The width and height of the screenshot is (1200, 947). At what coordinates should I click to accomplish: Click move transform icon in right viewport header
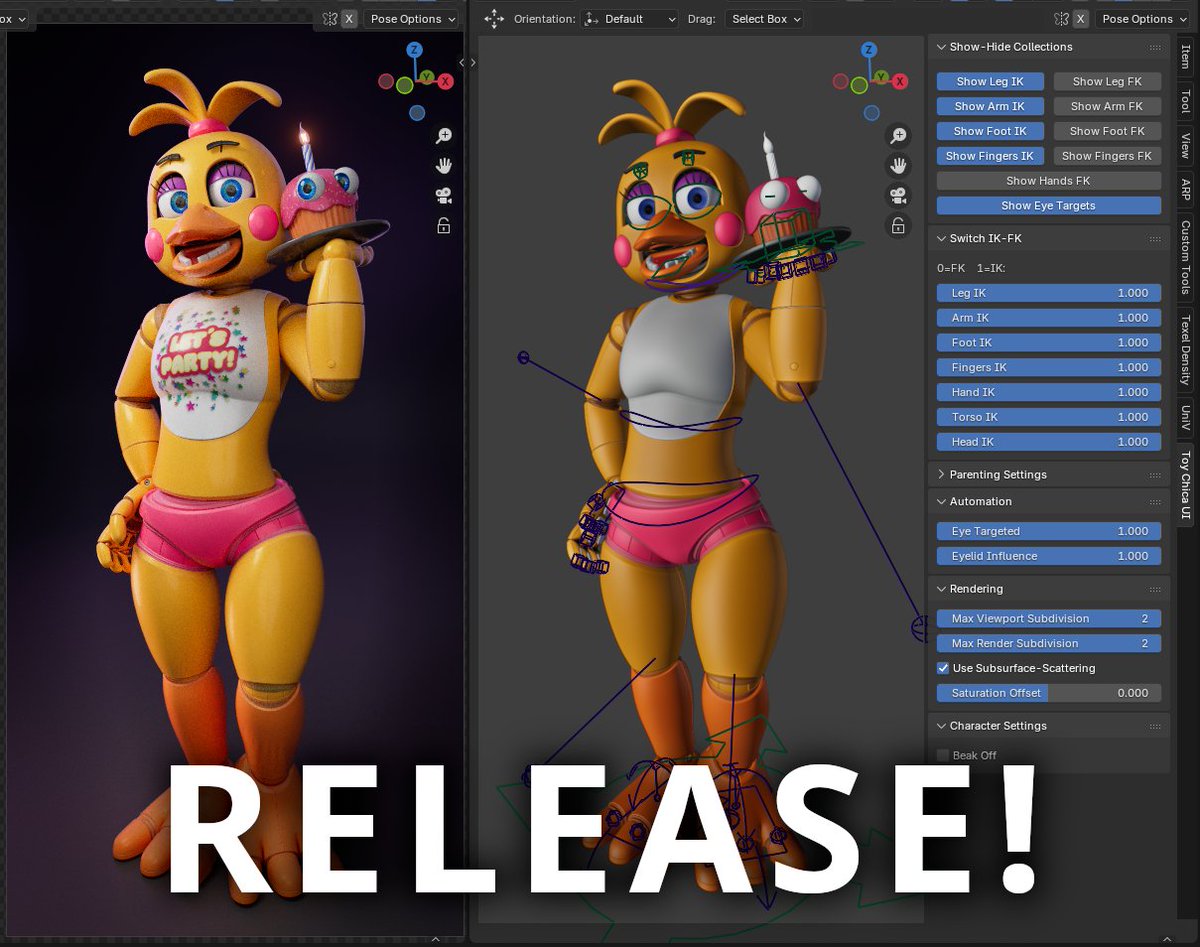click(x=494, y=19)
